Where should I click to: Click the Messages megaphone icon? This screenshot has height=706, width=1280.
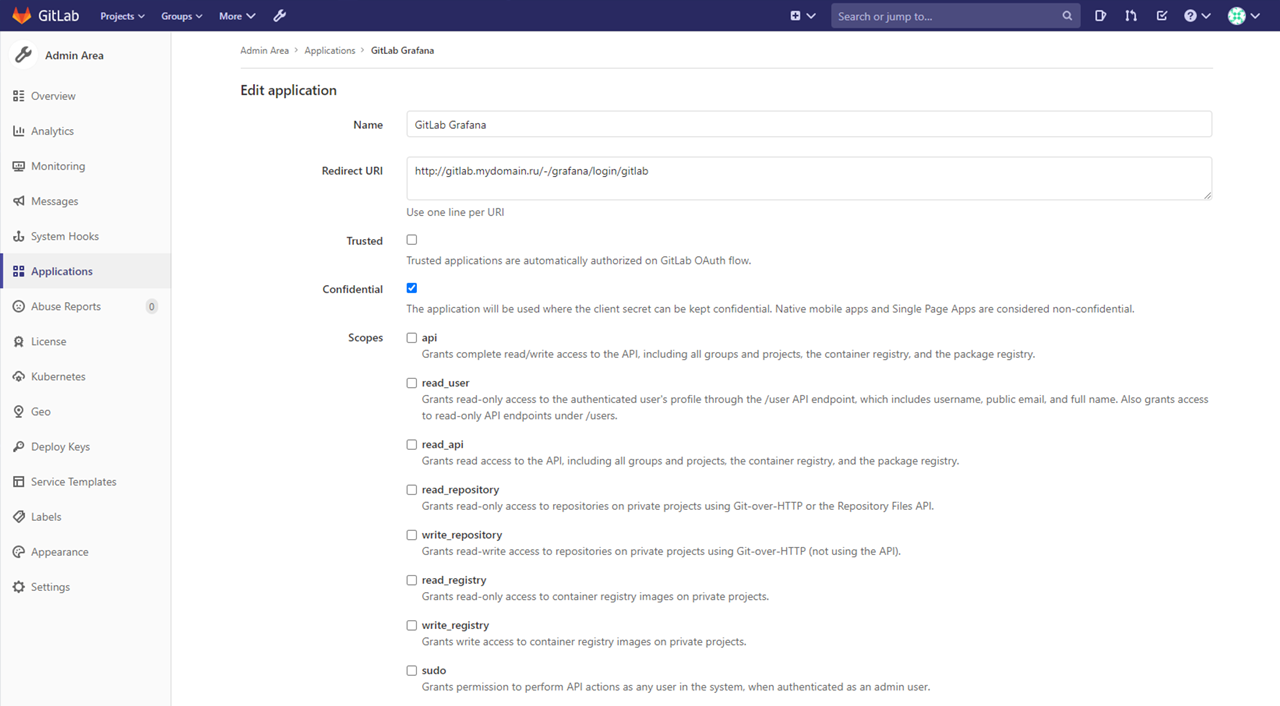19,201
